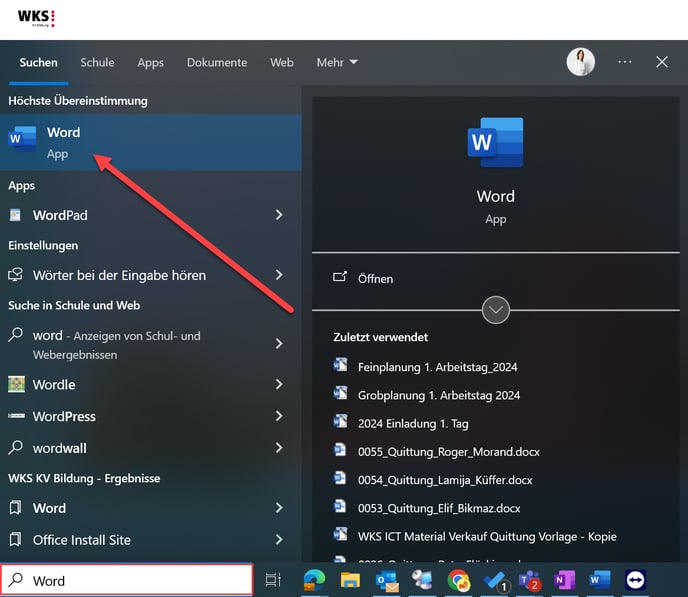The height and width of the screenshot is (597, 688).
Task: Switch to the Apps tab
Action: (150, 62)
